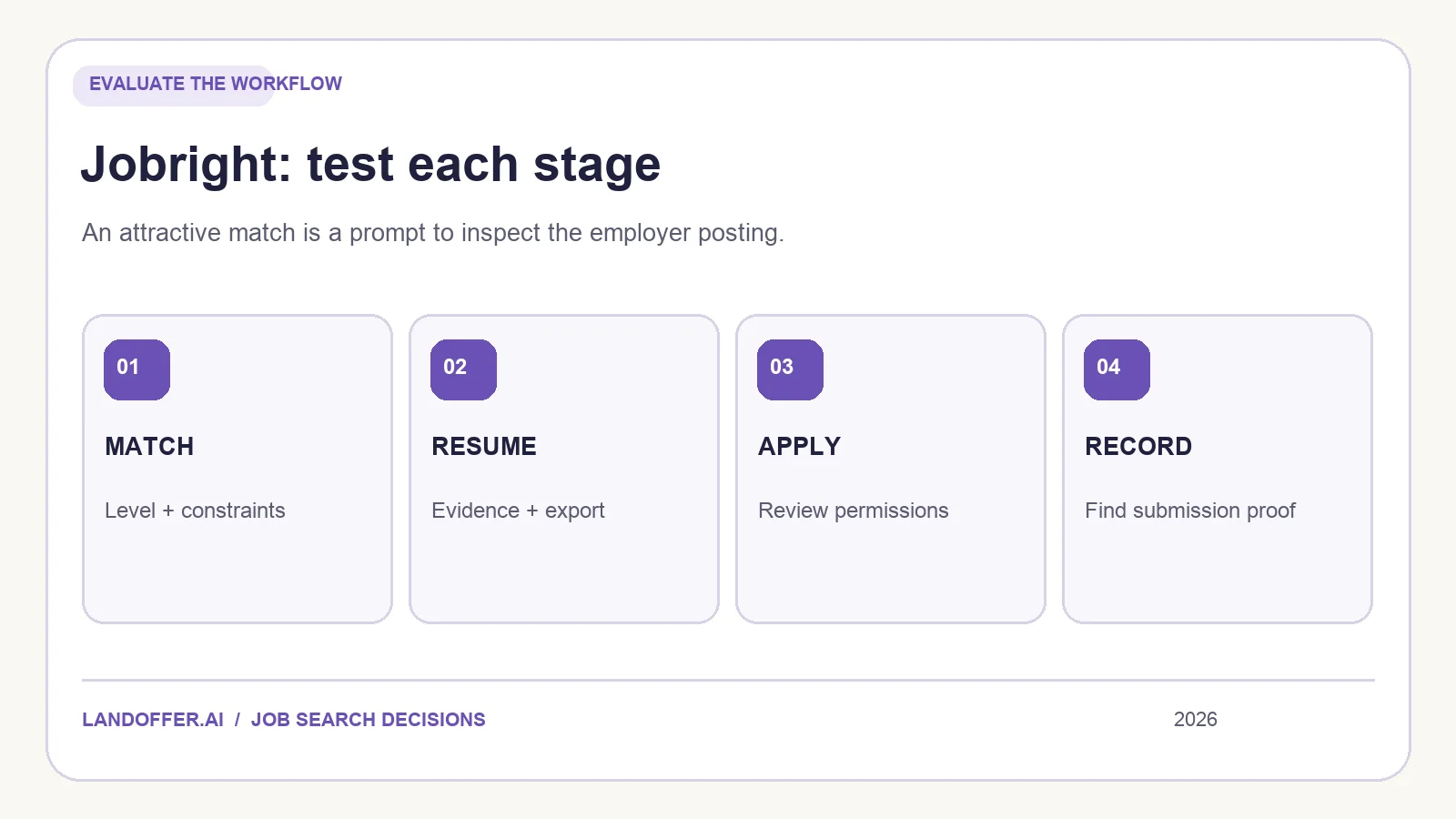The width and height of the screenshot is (1456, 819).
Task: Click the 2026 year in the footer
Action: [x=1195, y=720]
